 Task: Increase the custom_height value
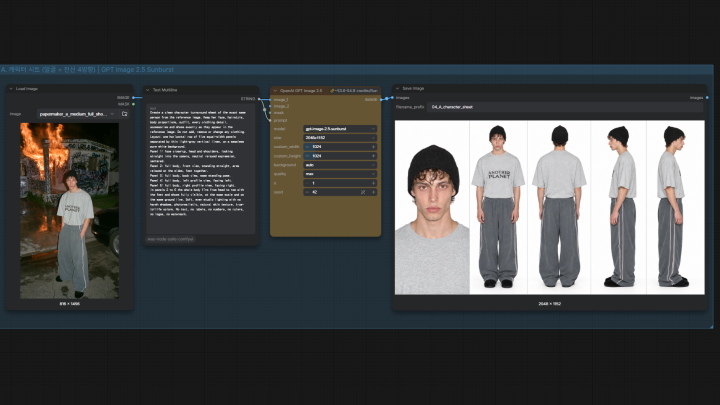pos(373,156)
